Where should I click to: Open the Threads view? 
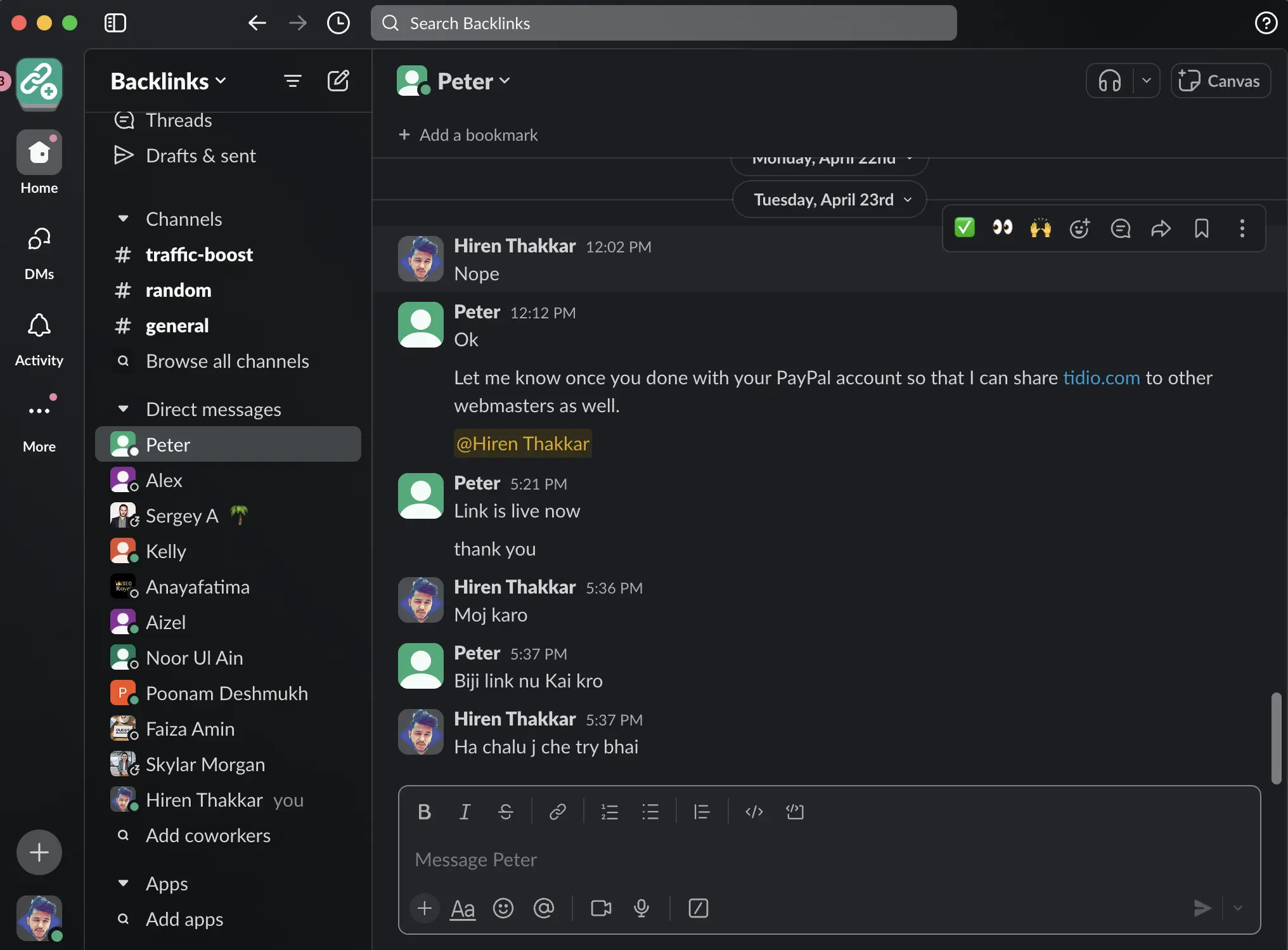pyautogui.click(x=179, y=120)
